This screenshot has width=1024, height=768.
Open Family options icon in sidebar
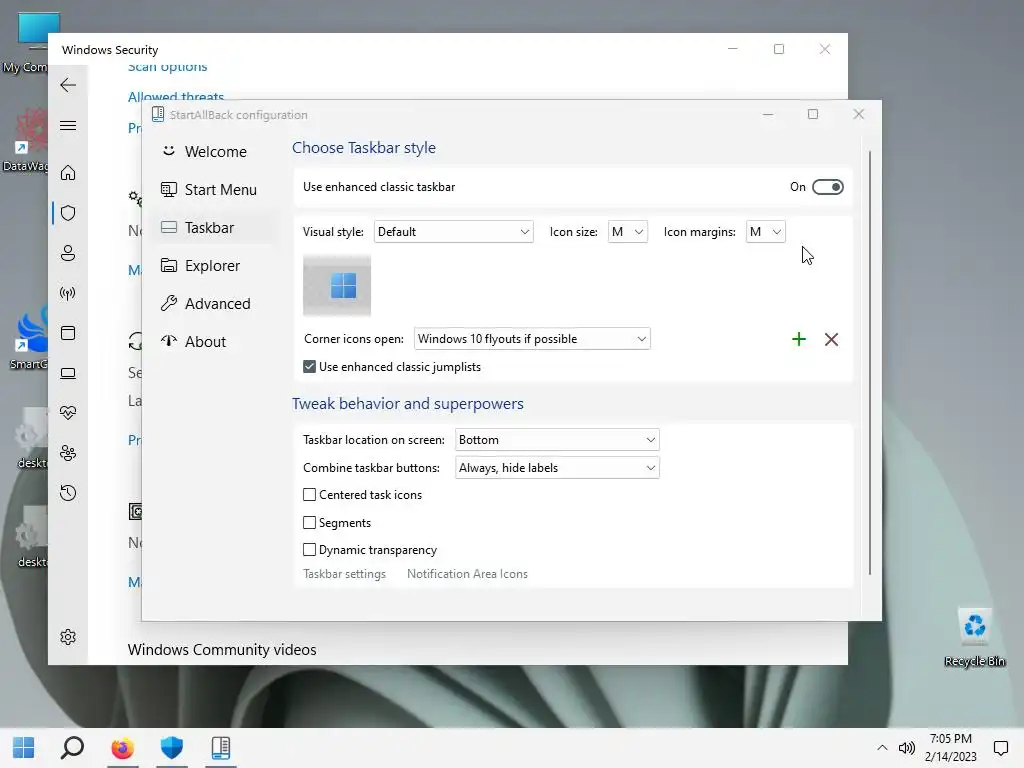68,453
